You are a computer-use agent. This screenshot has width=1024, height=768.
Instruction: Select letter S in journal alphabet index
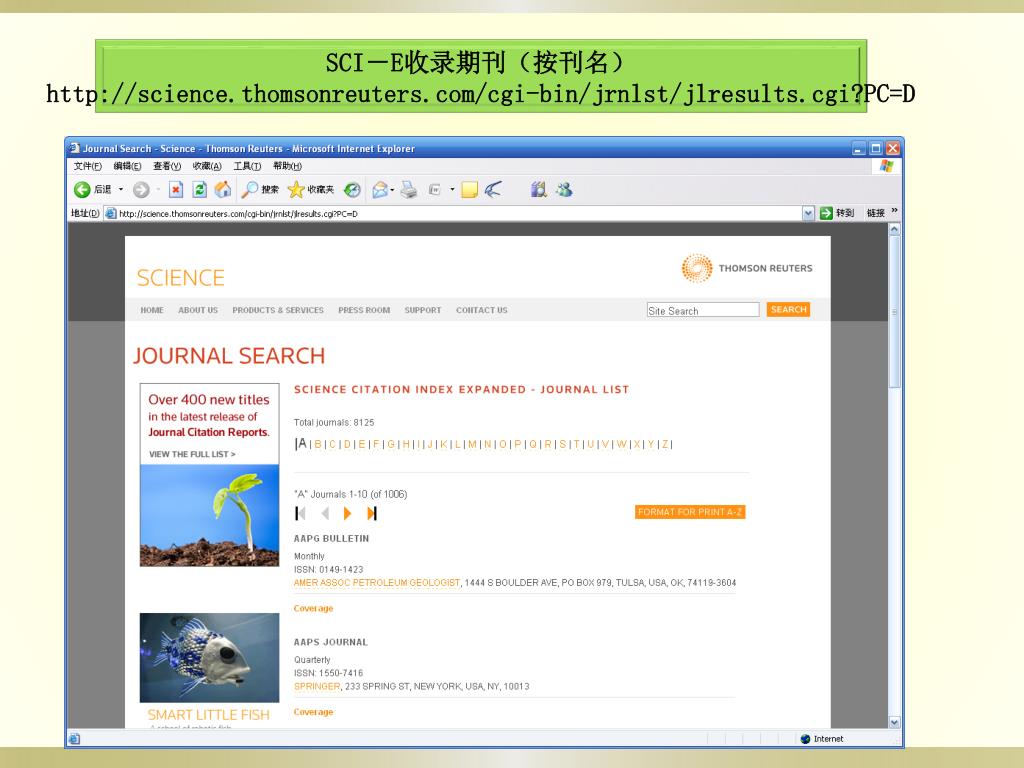pos(562,445)
